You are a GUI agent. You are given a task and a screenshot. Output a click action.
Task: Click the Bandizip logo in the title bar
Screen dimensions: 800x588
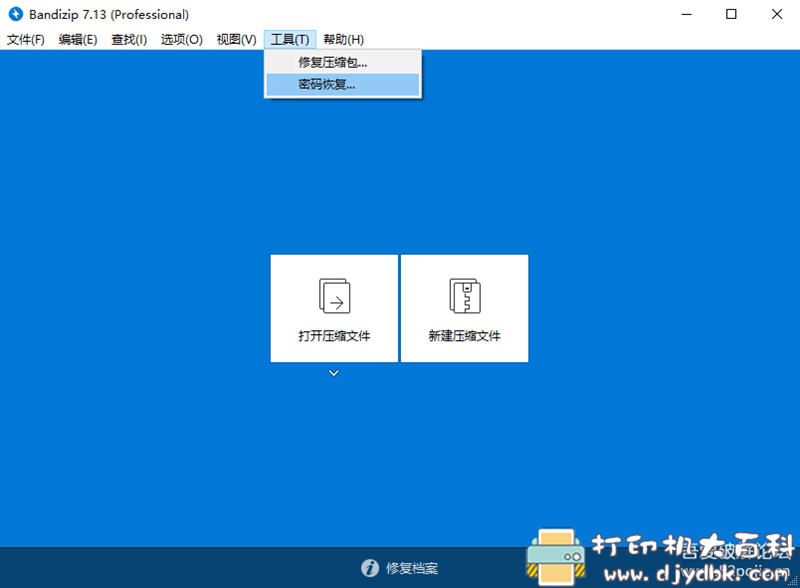pyautogui.click(x=16, y=14)
